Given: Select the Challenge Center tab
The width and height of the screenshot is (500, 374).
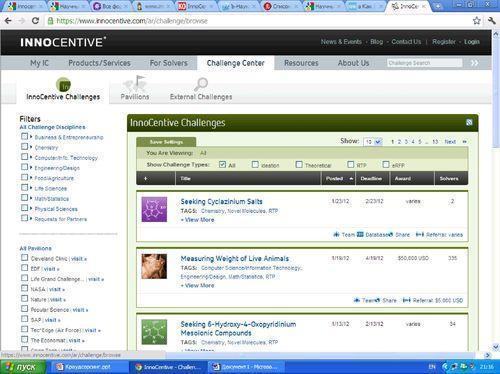Looking at the screenshot, I should coord(236,63).
